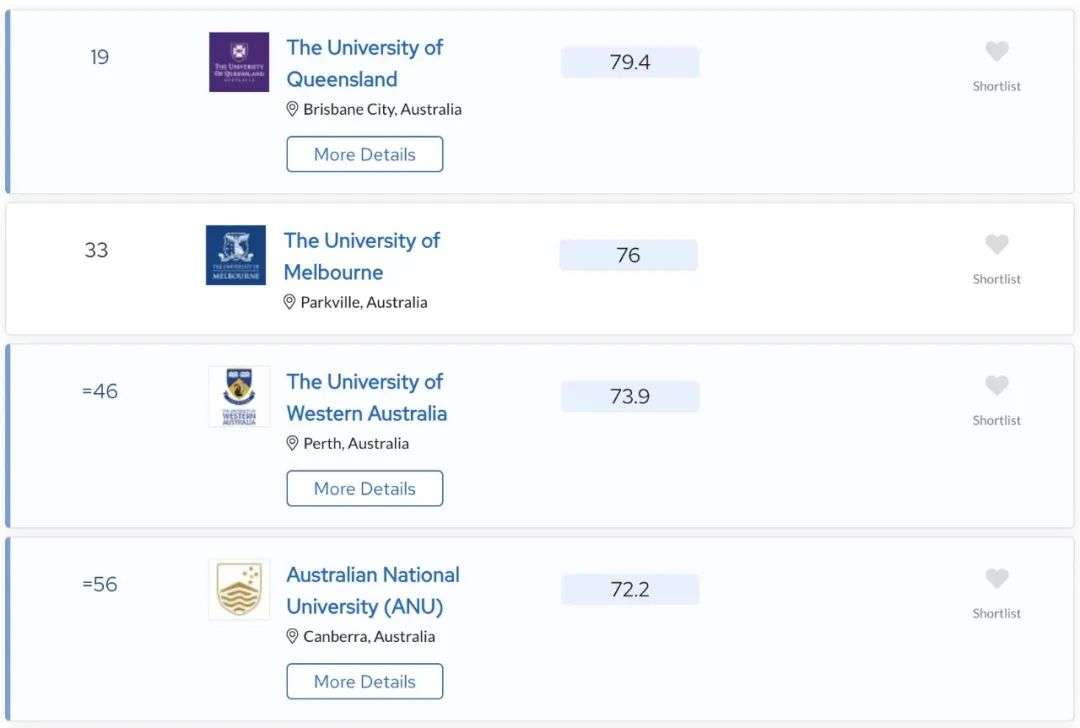Click the location pin beside Canberra
The width and height of the screenshot is (1080, 728).
292,636
